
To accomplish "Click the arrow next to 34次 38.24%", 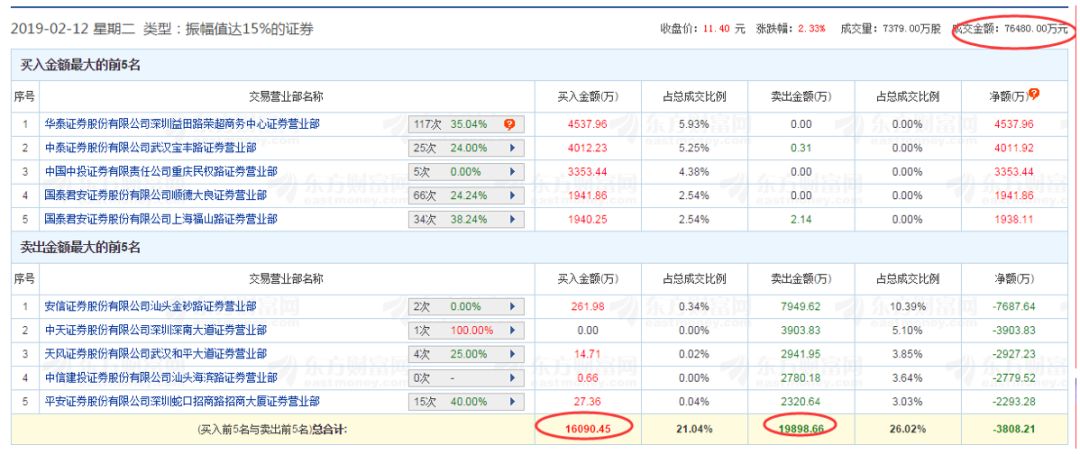I will (x=513, y=219).
